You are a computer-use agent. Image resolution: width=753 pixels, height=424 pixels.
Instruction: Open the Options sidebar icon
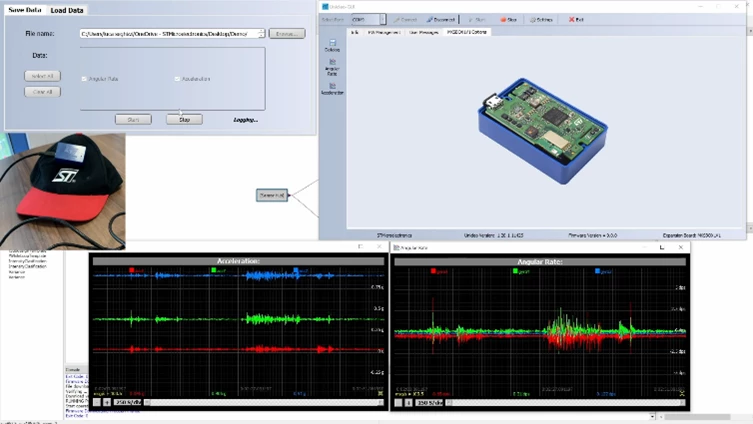pos(332,46)
